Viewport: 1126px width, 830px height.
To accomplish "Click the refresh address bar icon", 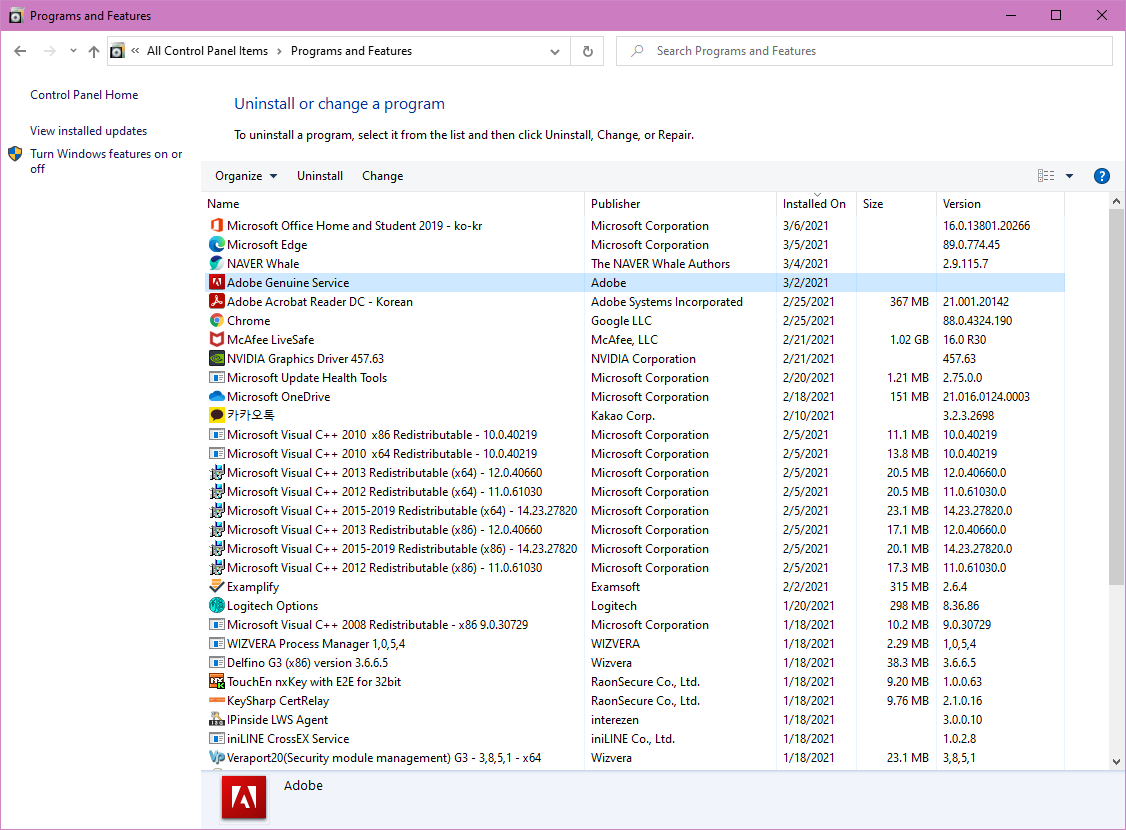I will pyautogui.click(x=587, y=51).
